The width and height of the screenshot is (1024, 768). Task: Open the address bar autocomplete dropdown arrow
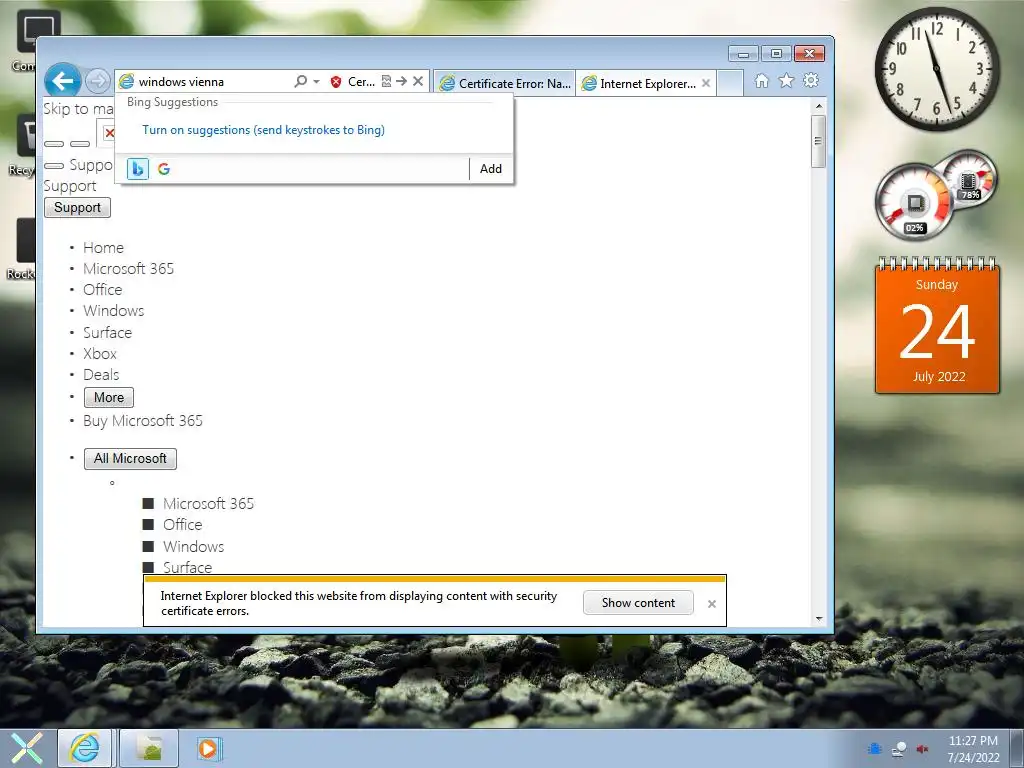point(317,82)
